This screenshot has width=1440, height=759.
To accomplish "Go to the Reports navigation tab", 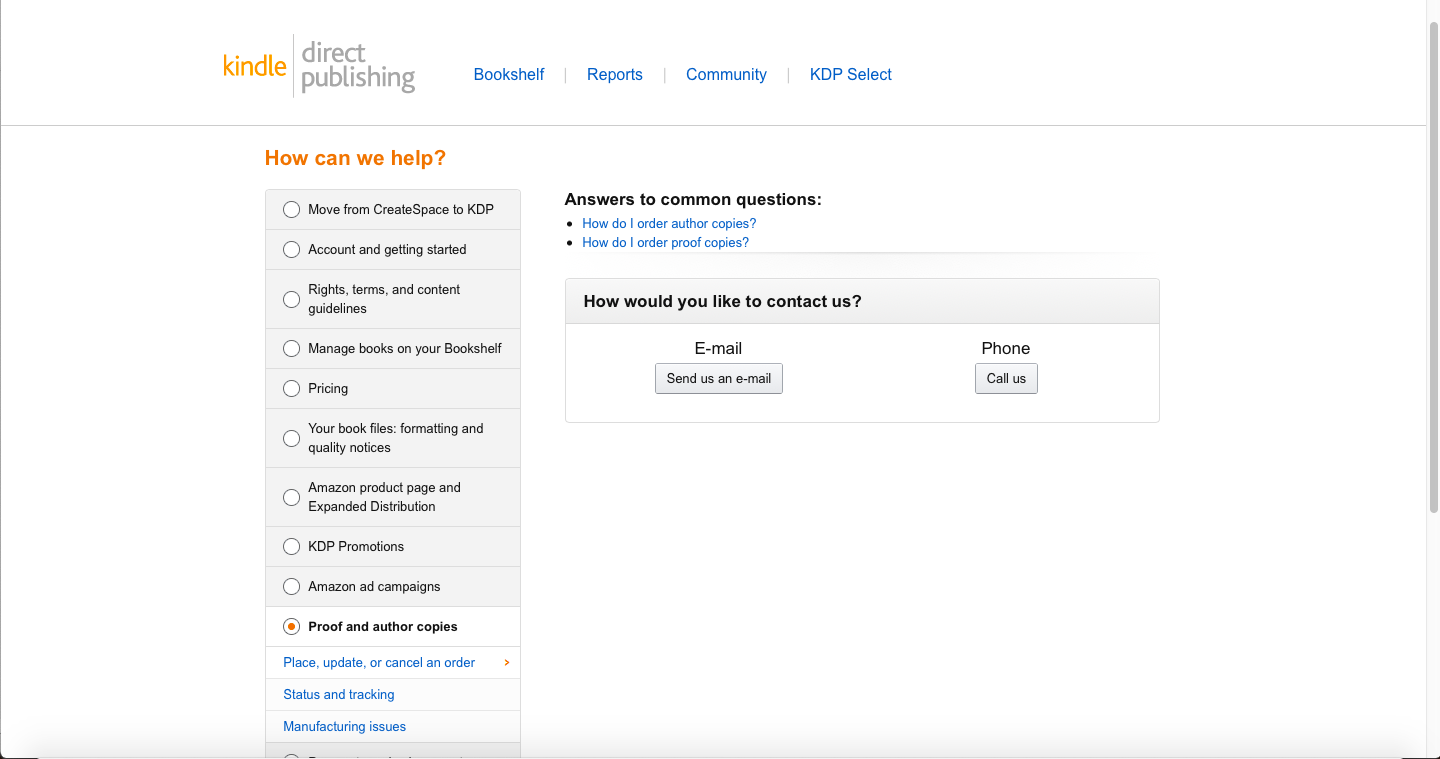I will [614, 74].
